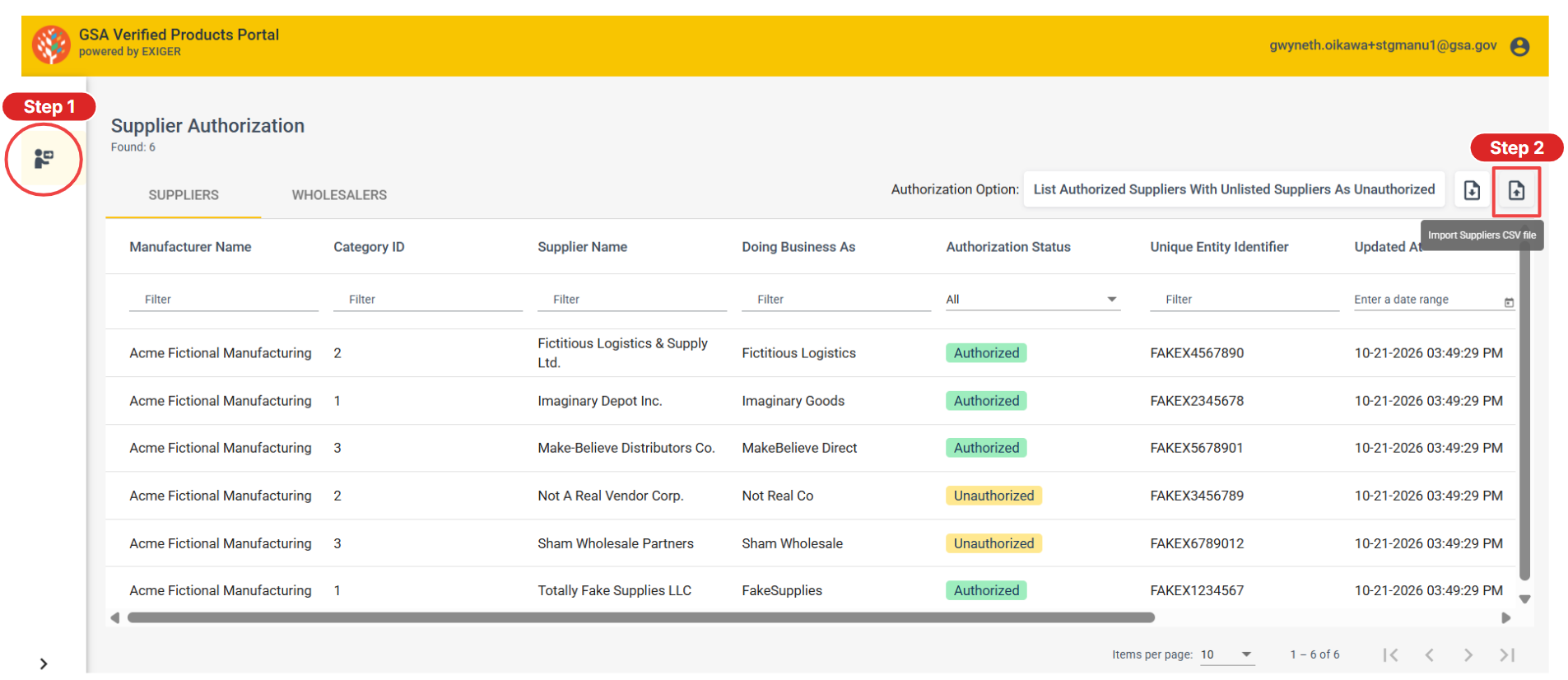Select the Imaginary Depot Inc. supplier cell
The image size is (1568, 680).
(599, 401)
